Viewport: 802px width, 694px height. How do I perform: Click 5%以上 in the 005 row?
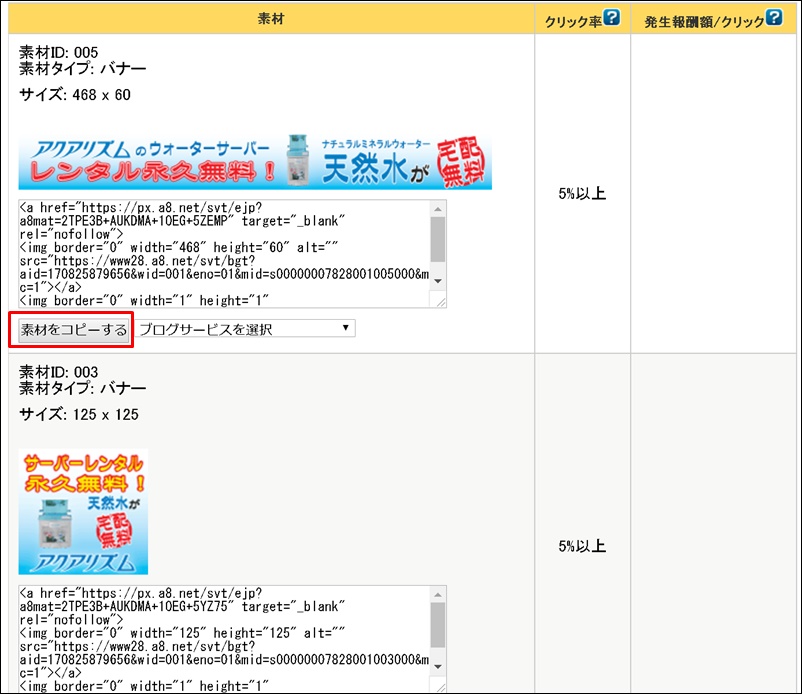[x=582, y=193]
